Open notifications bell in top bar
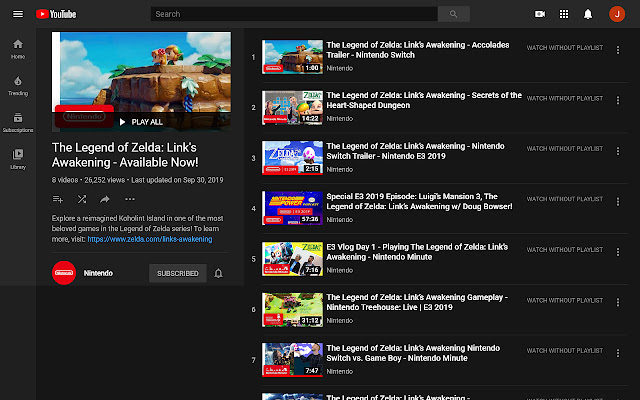Viewport: 640px width, 400px height. coord(588,14)
